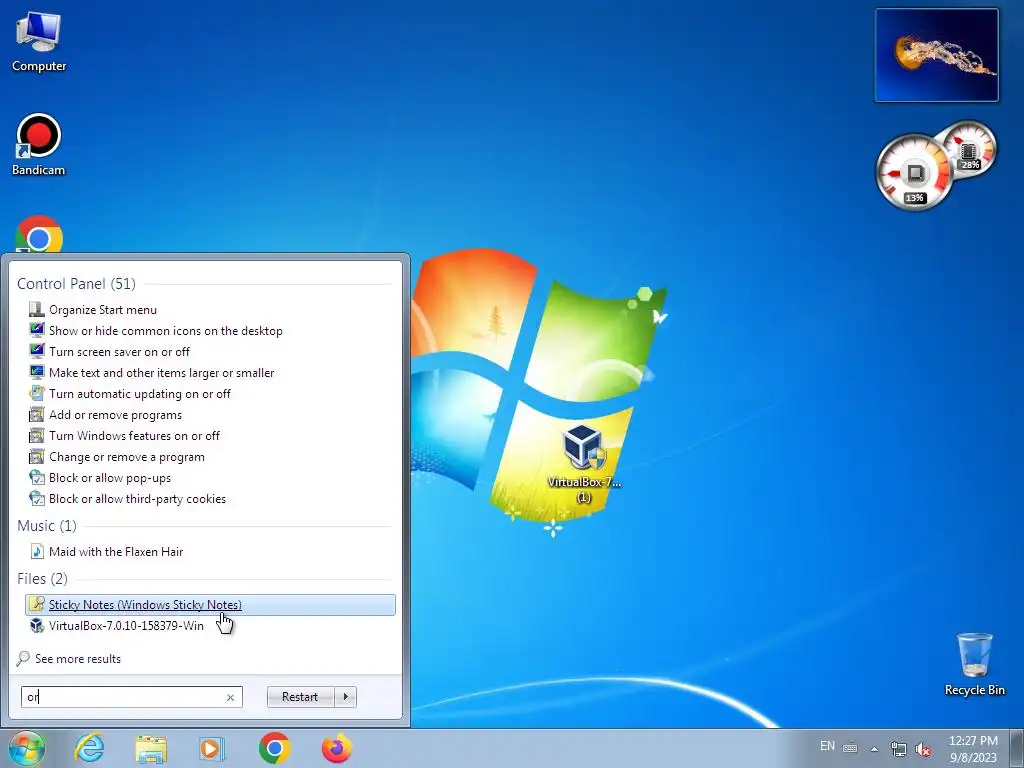Select Turn automatic updating on or off
1024x768 pixels.
point(210,394)
